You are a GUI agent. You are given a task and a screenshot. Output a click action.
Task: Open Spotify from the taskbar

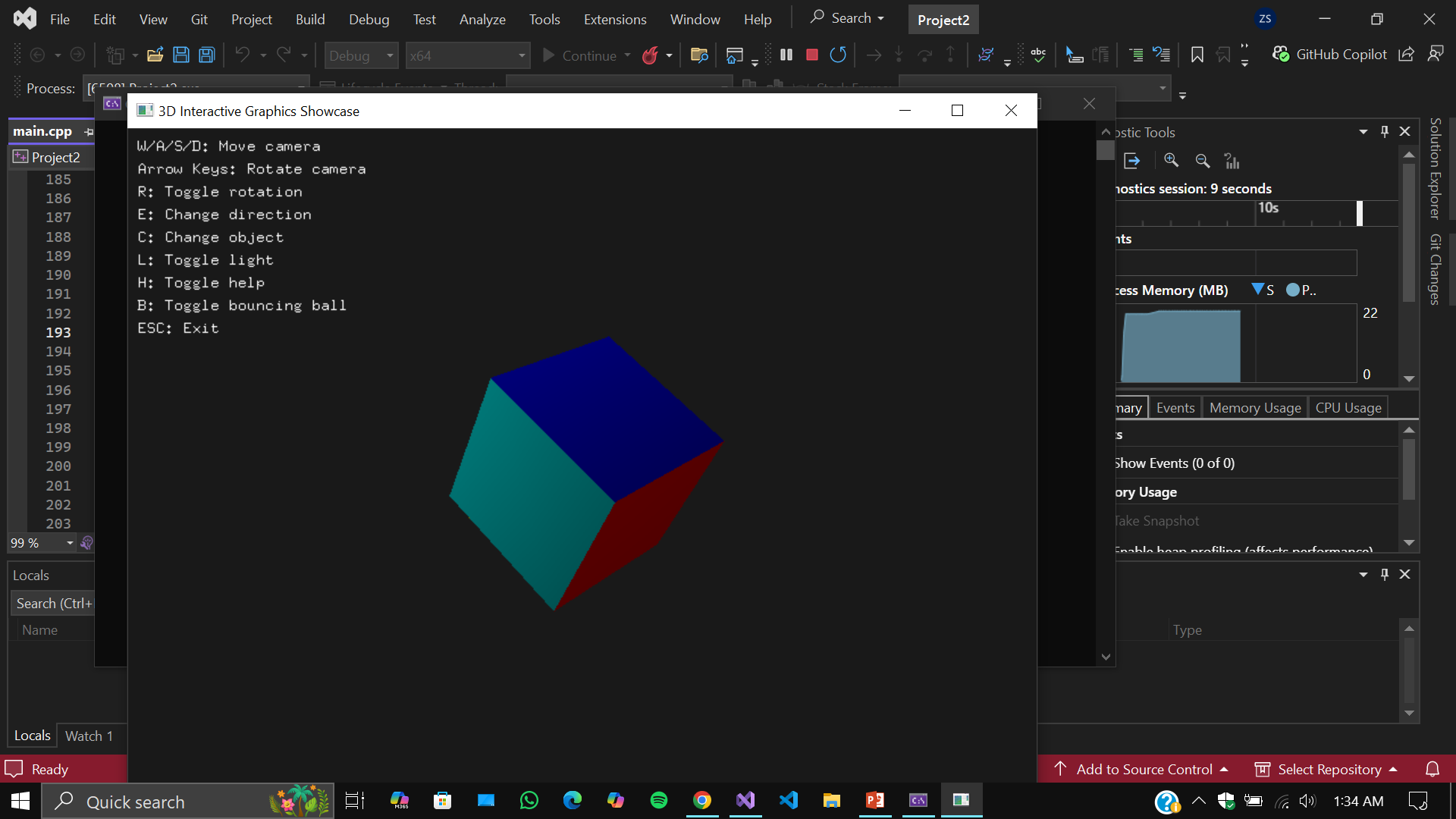tap(659, 800)
